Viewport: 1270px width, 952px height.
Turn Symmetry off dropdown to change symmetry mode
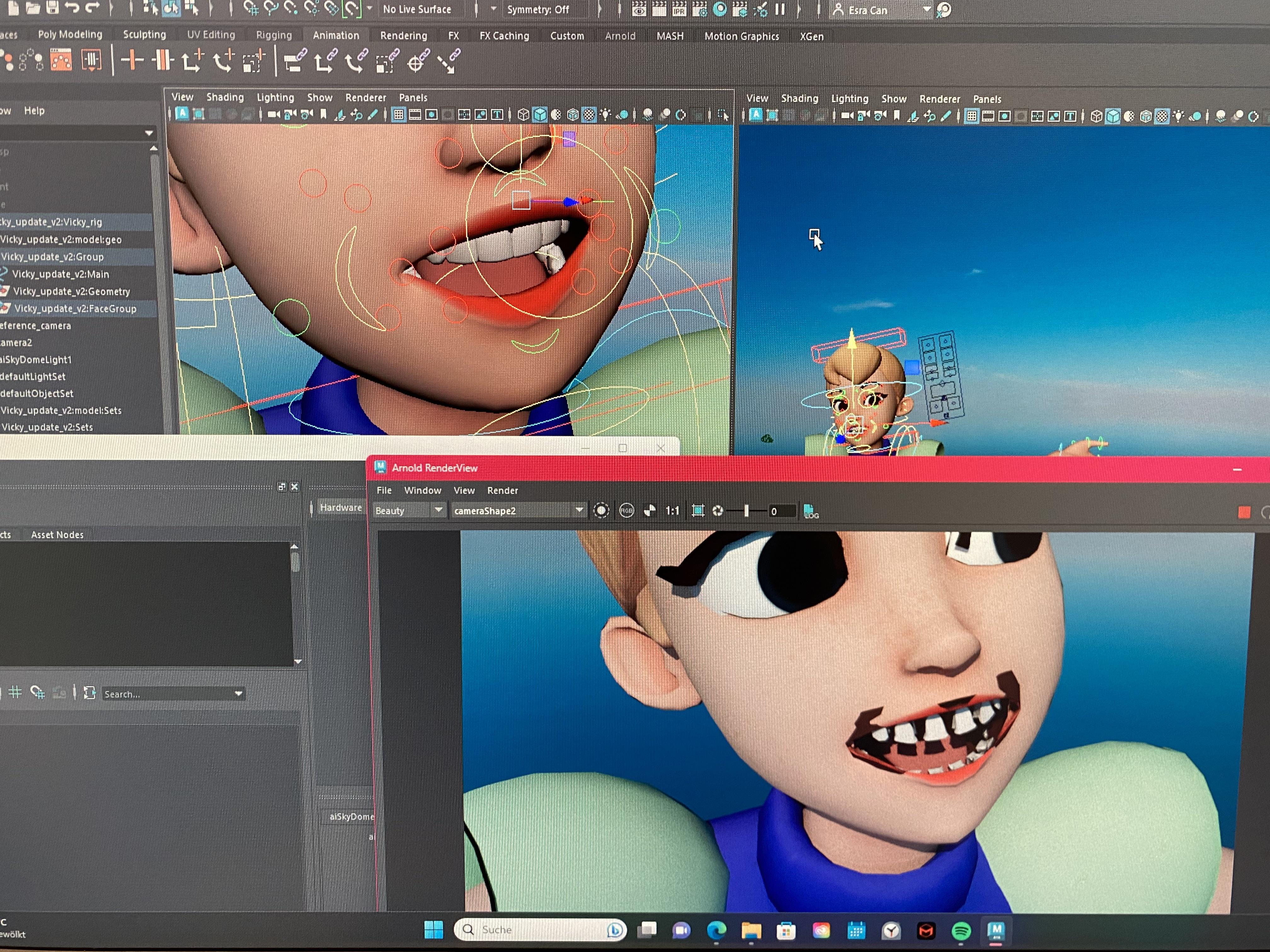click(x=539, y=10)
